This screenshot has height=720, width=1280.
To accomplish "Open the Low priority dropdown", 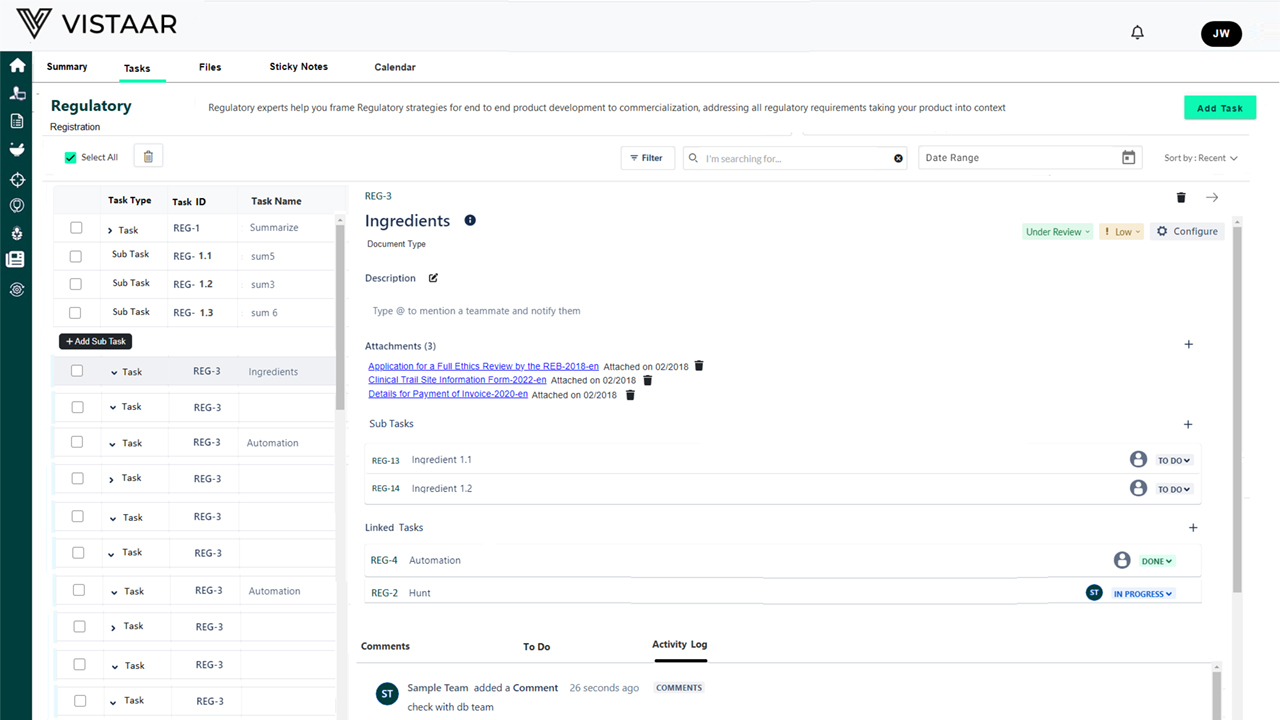I will coord(1121,232).
